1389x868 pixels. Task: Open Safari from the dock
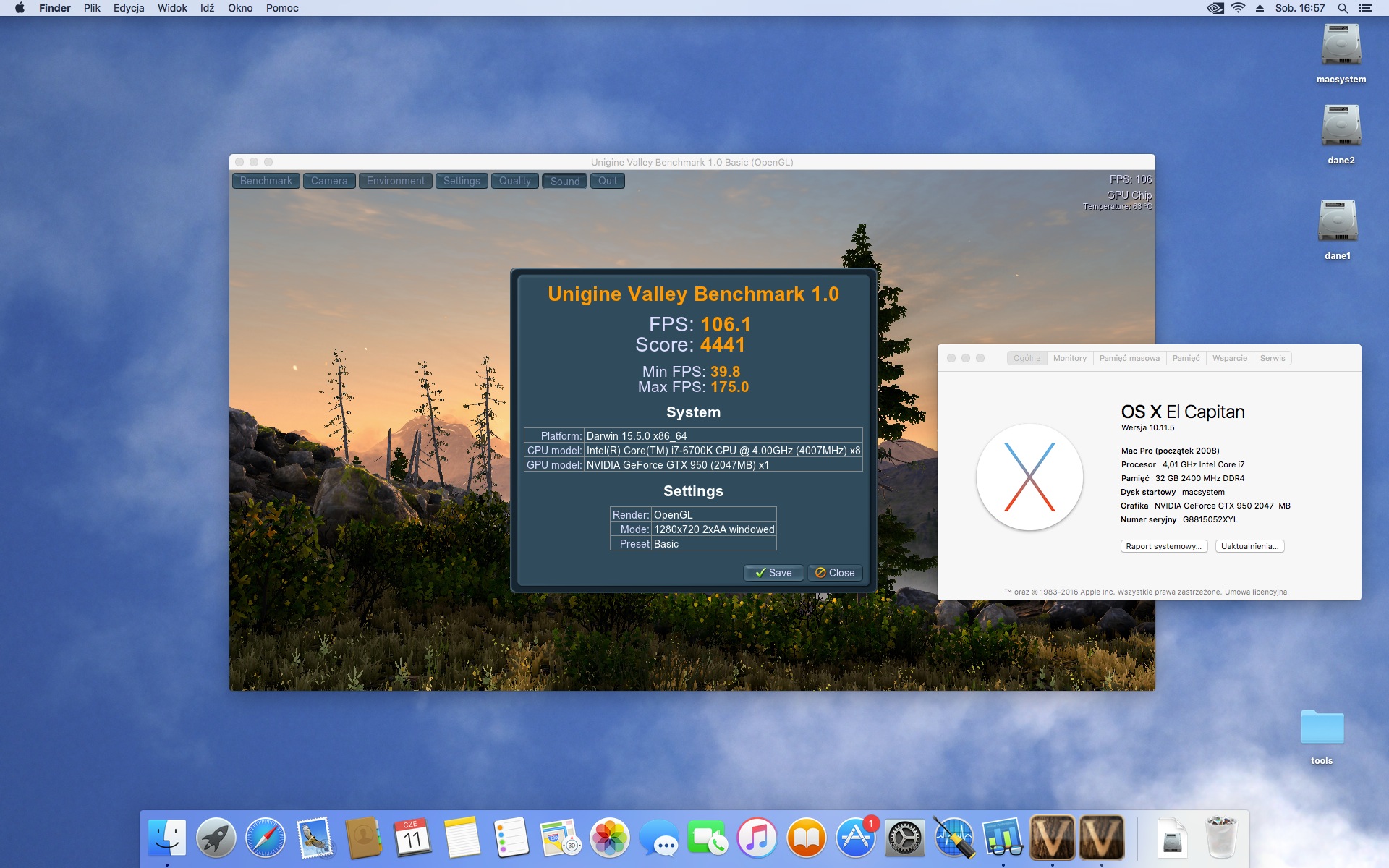pyautogui.click(x=265, y=838)
